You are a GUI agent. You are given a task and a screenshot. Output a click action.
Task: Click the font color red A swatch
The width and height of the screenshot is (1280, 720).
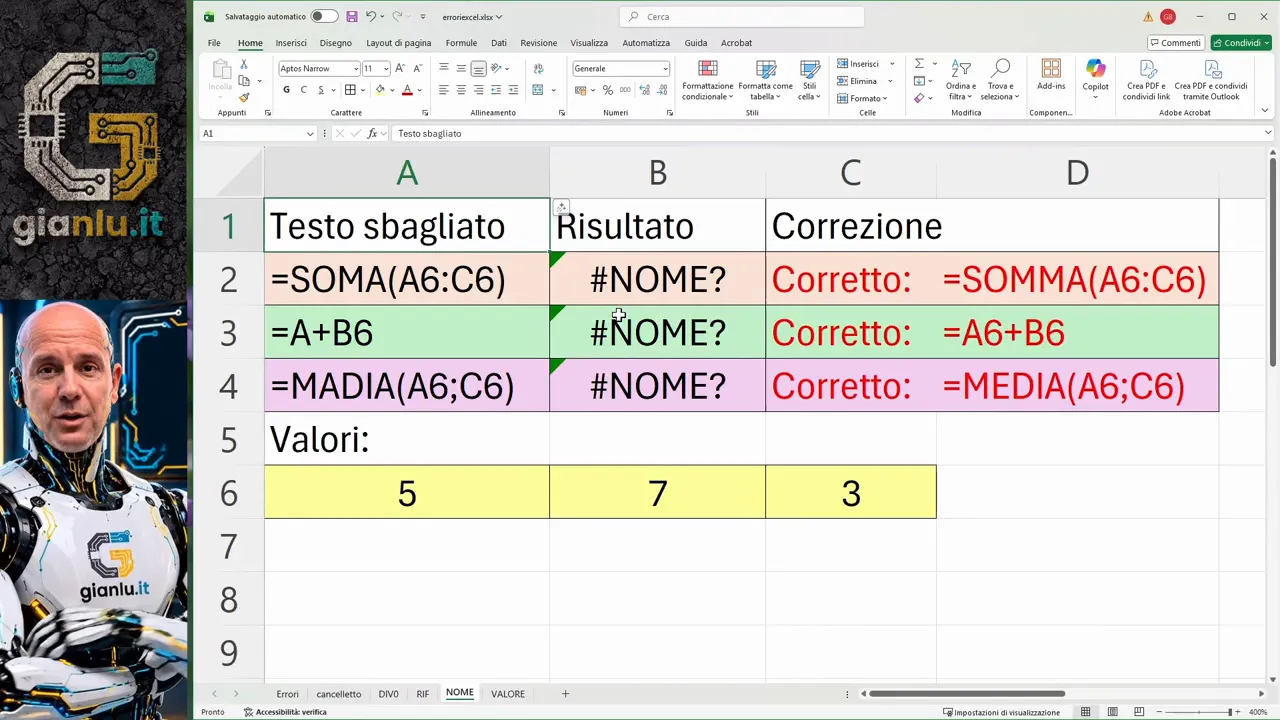click(406, 90)
